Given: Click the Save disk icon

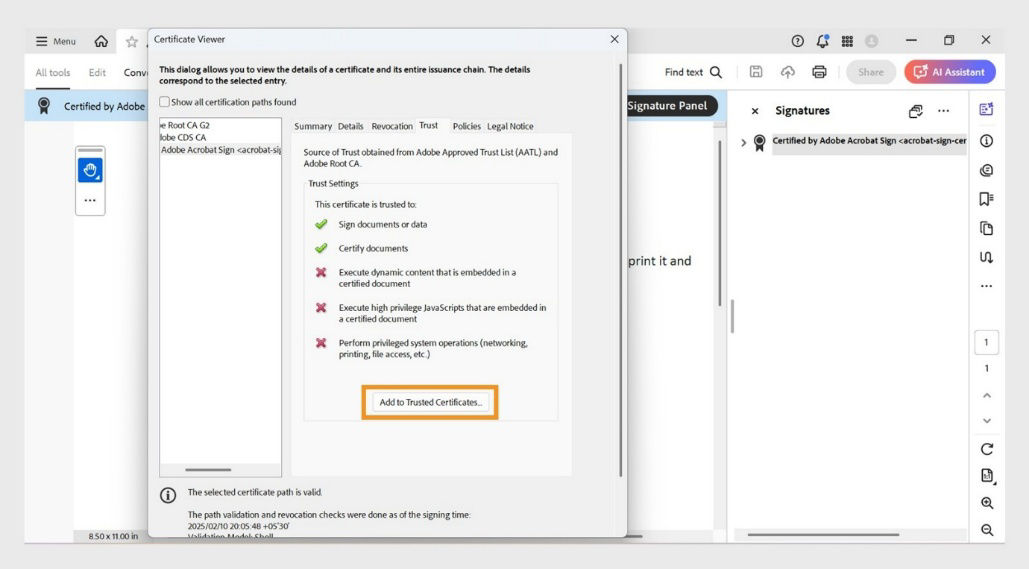Looking at the screenshot, I should [x=756, y=72].
